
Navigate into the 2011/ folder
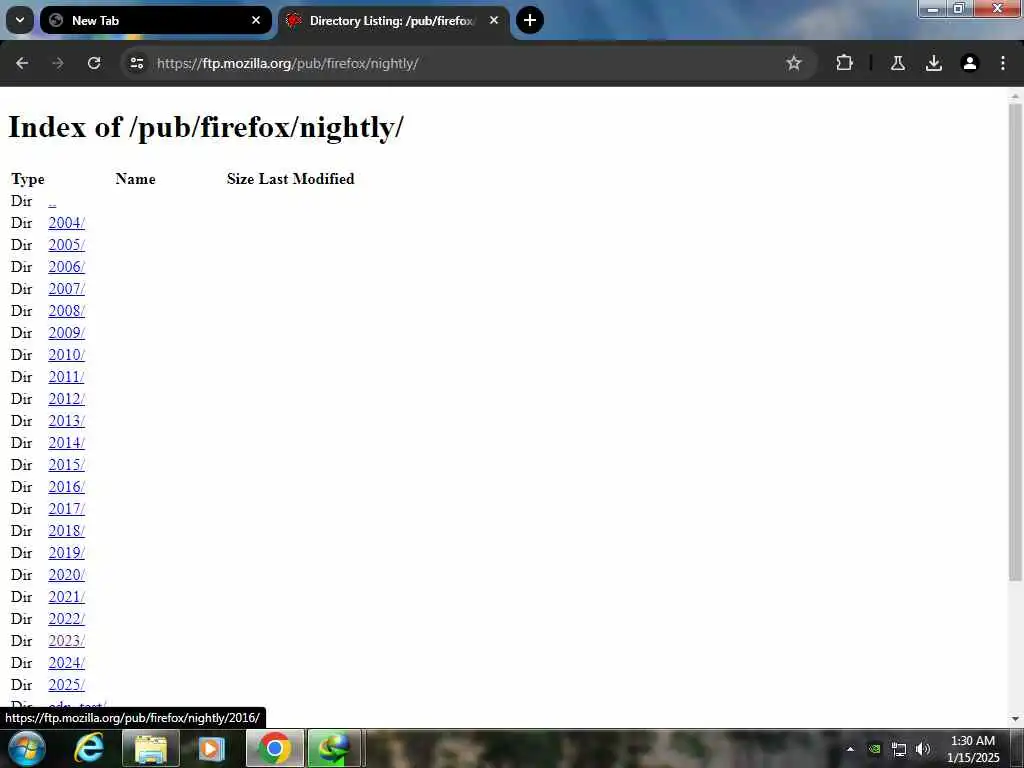(67, 377)
